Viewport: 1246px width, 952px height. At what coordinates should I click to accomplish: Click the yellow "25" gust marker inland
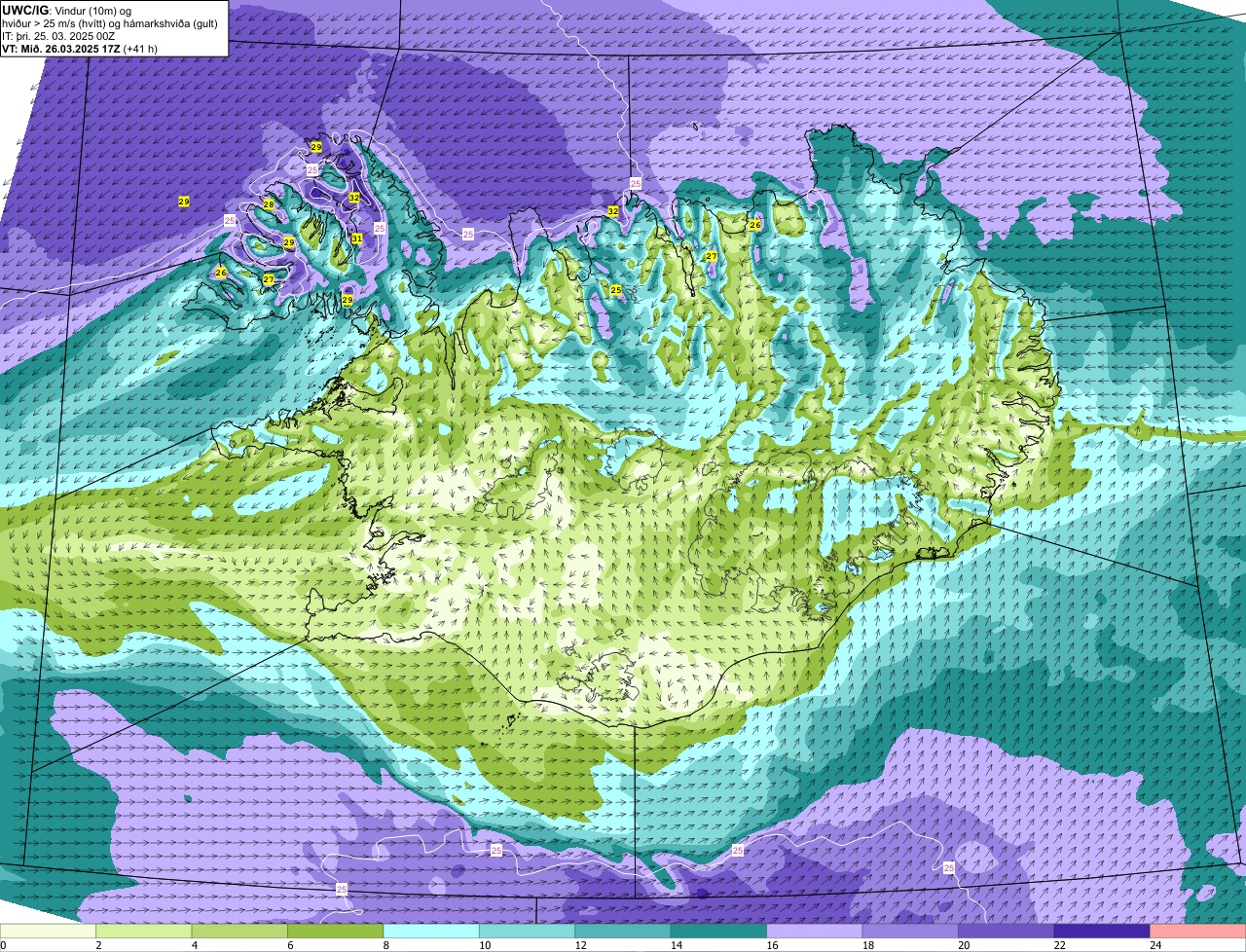(x=616, y=290)
